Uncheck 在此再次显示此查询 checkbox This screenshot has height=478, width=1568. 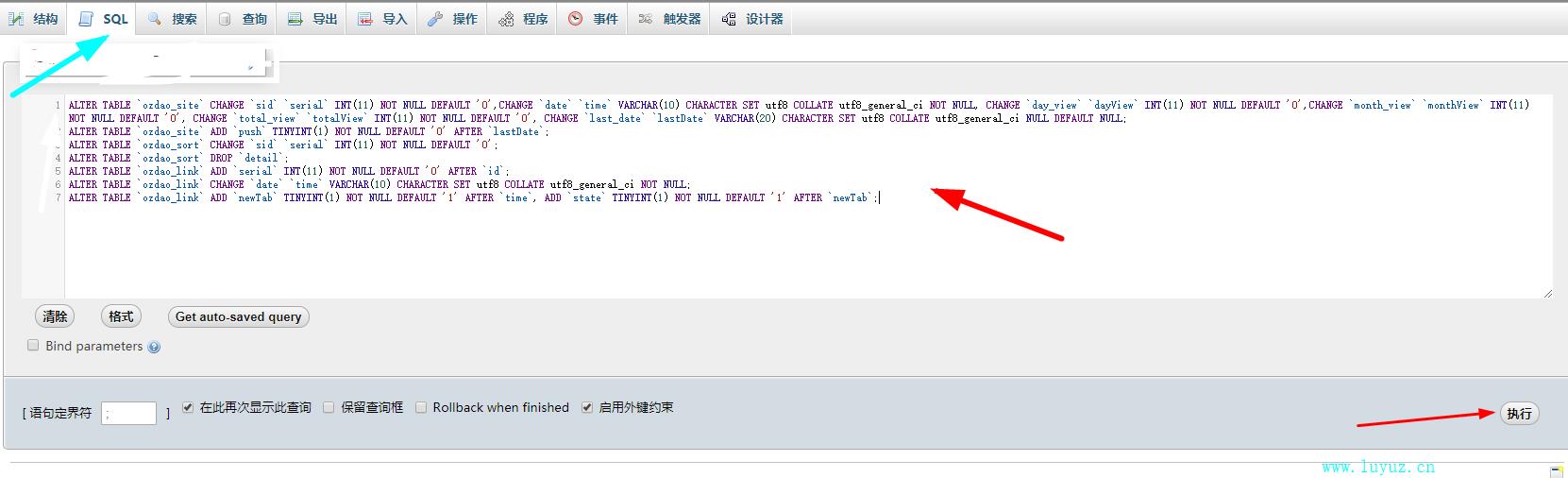click(188, 407)
